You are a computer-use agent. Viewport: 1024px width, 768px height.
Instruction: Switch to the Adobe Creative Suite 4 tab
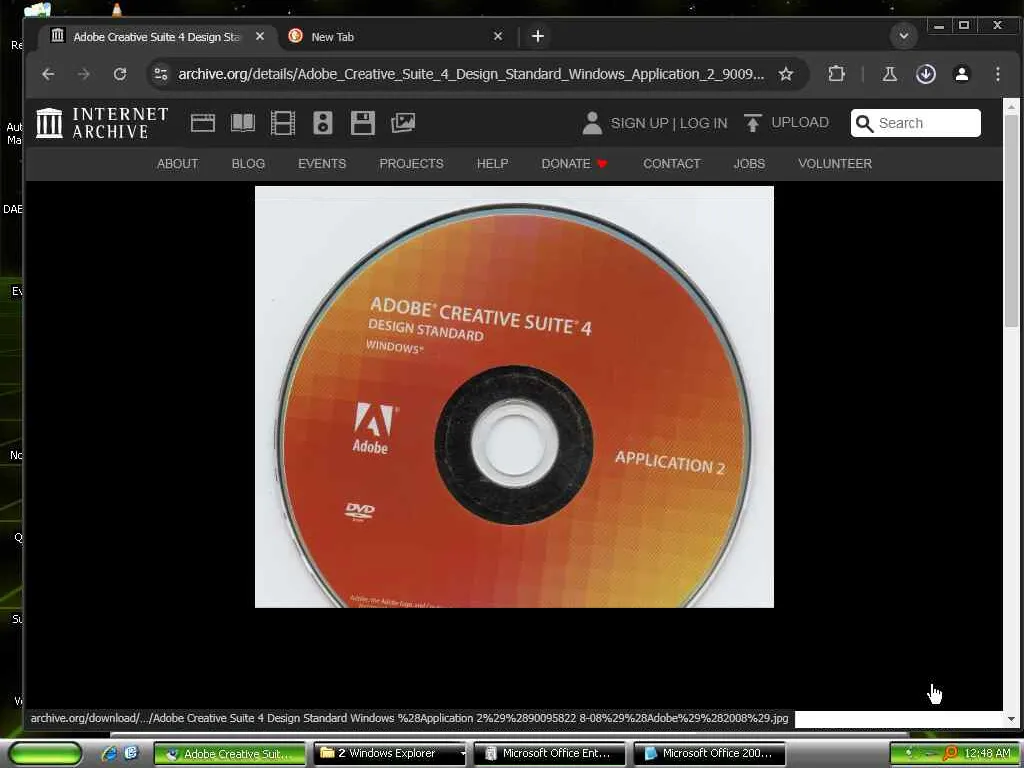pyautogui.click(x=157, y=37)
